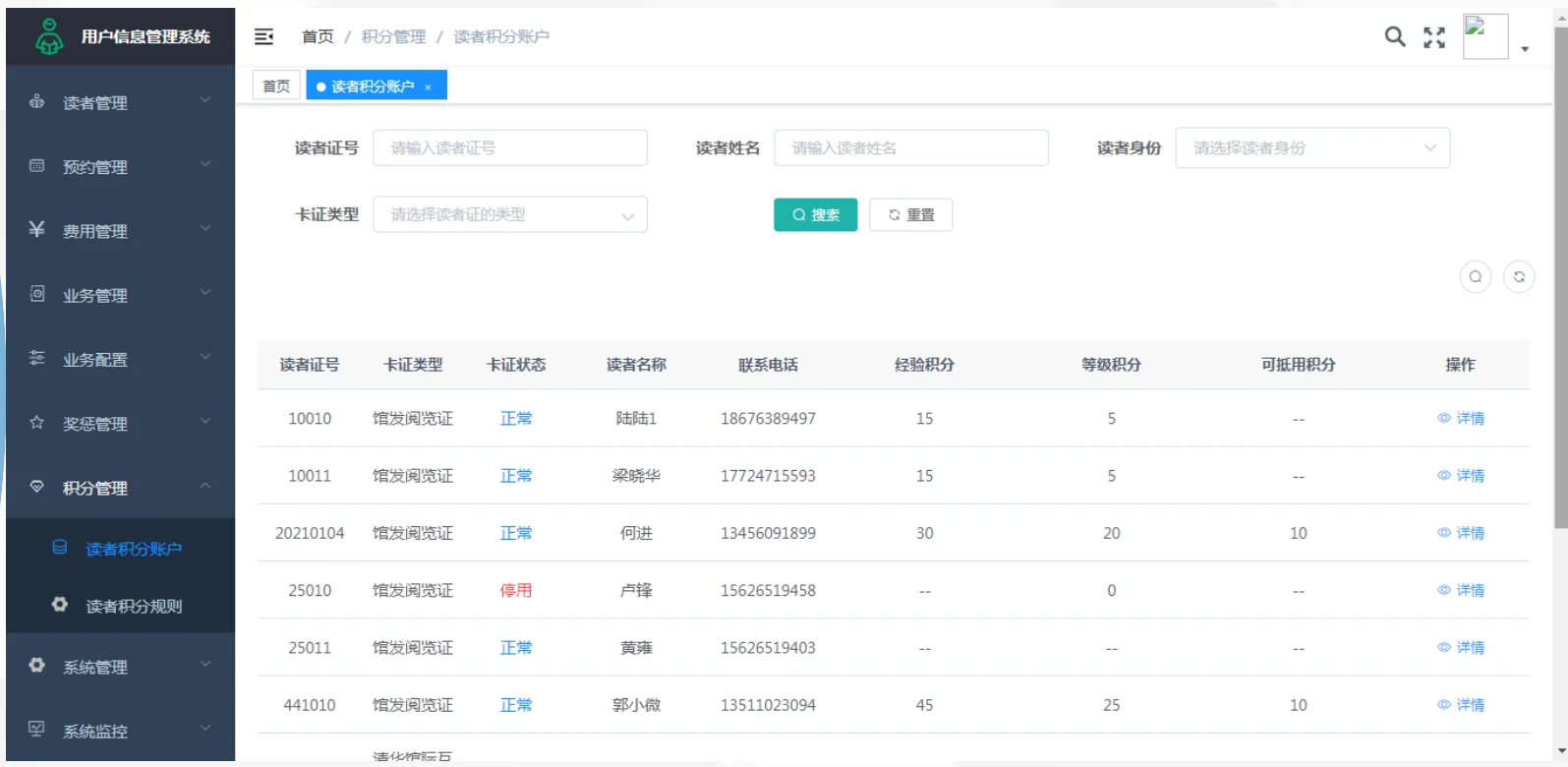1568x767 pixels.
Task: Click the 首页 breadcrumb link
Action: coord(318,36)
